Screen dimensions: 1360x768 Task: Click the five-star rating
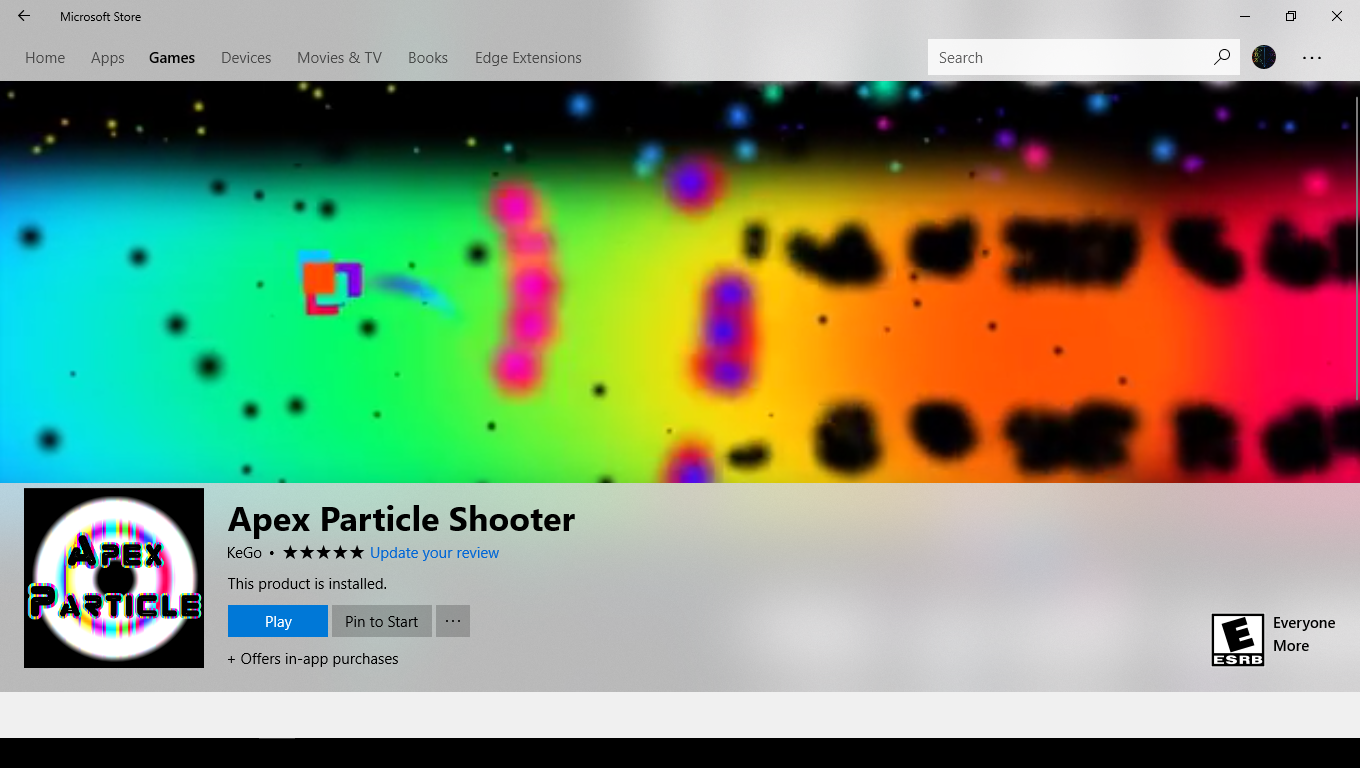[x=323, y=553]
